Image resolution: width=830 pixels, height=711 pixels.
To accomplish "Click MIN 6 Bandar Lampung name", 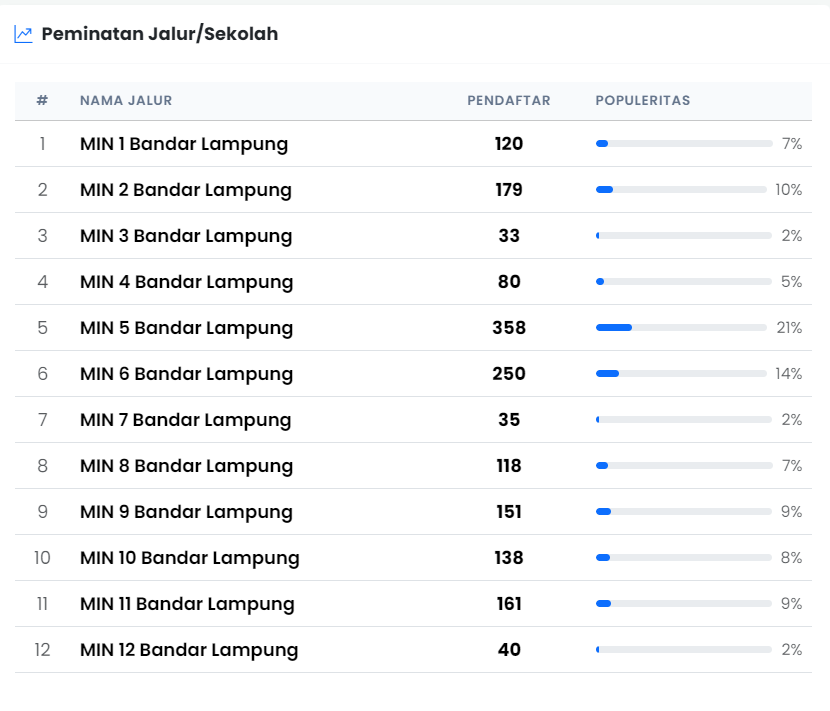I will pos(186,374).
